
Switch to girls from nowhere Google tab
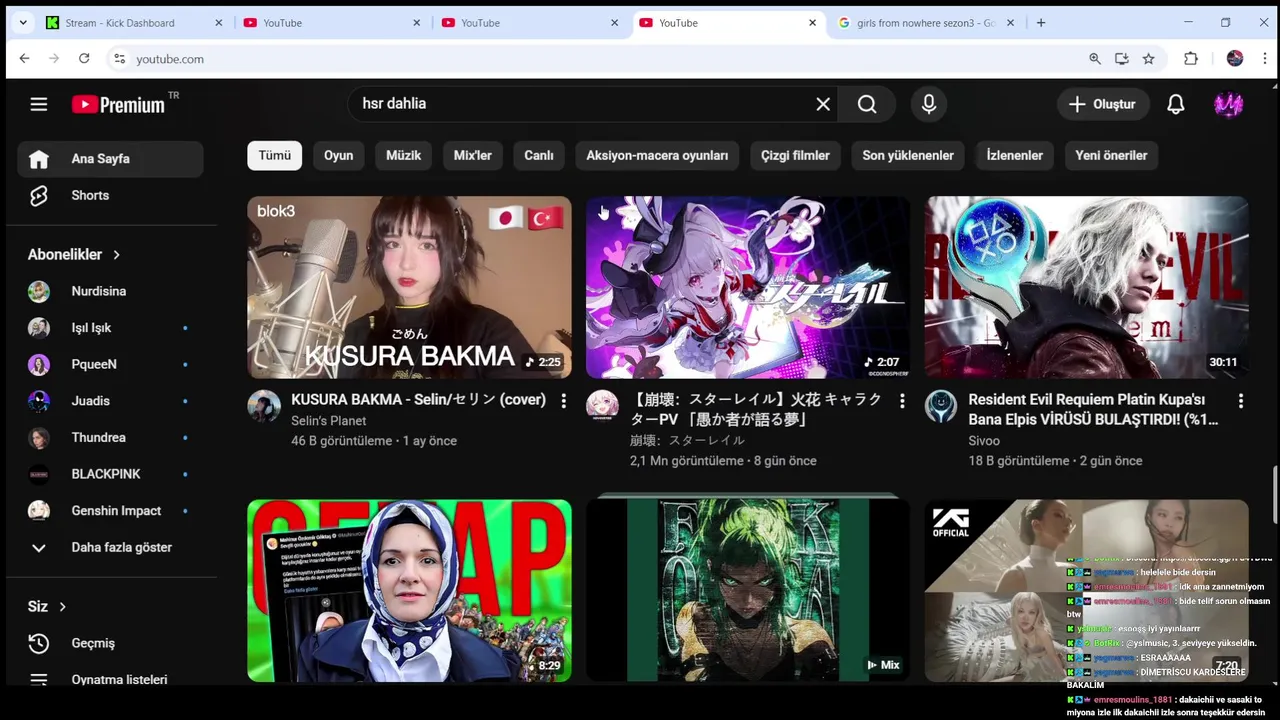[926, 23]
